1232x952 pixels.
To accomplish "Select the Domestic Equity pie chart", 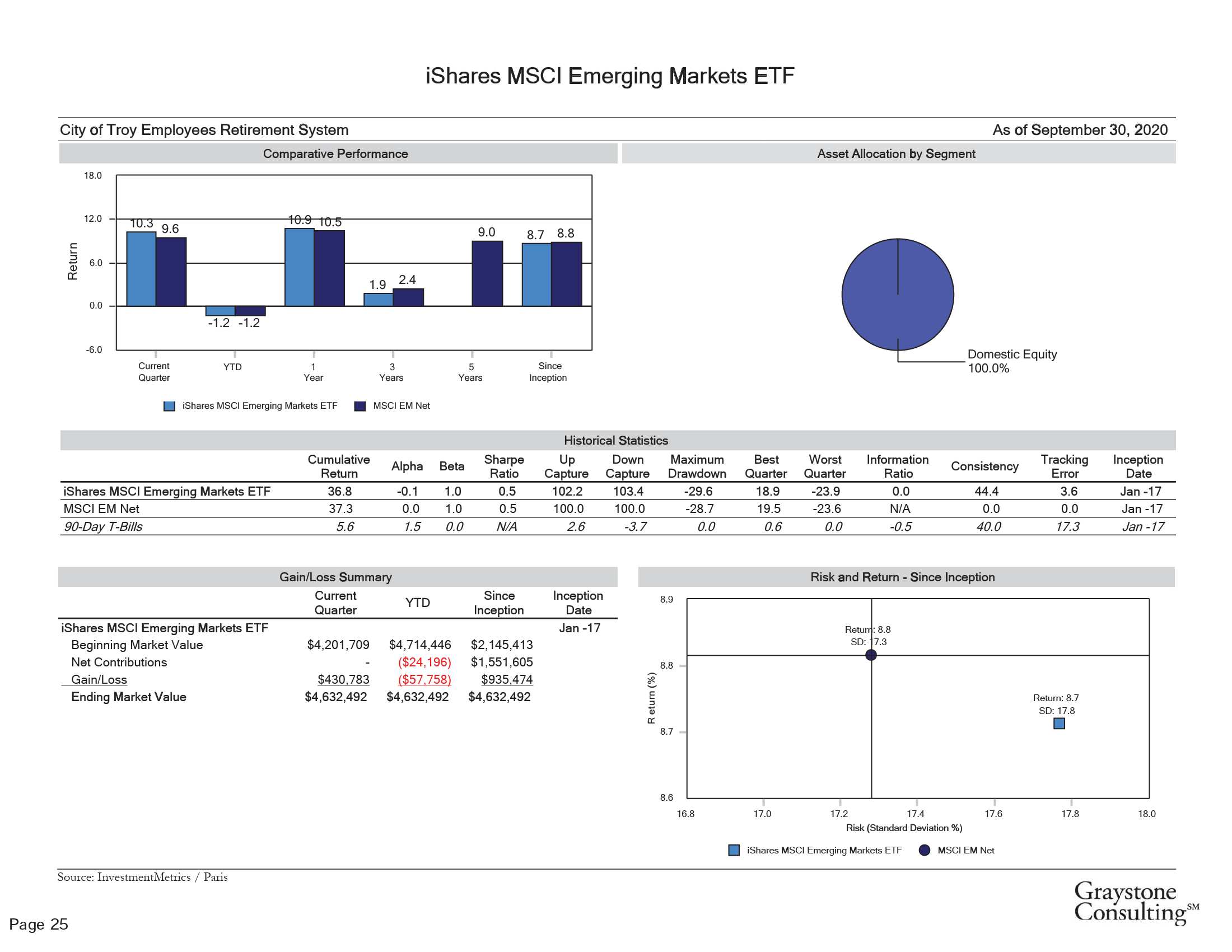I will 898,295.
